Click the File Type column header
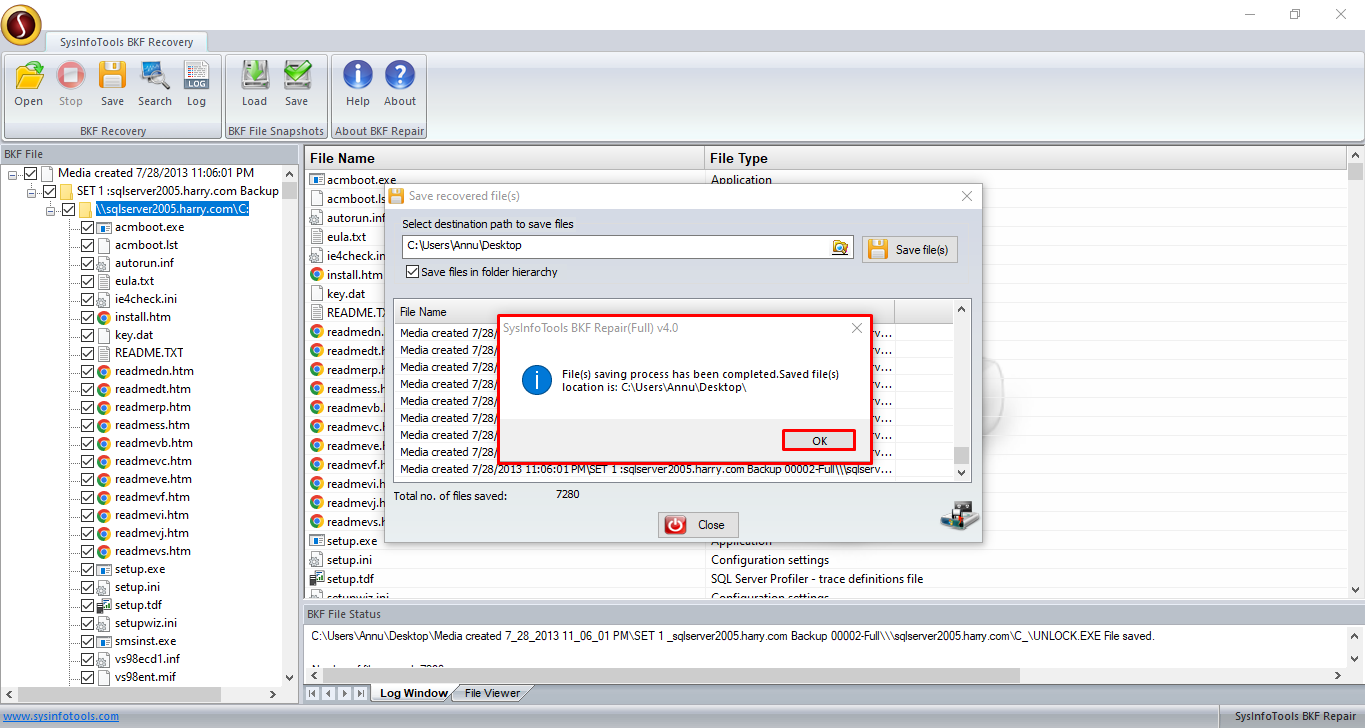 pyautogui.click(x=1025, y=158)
